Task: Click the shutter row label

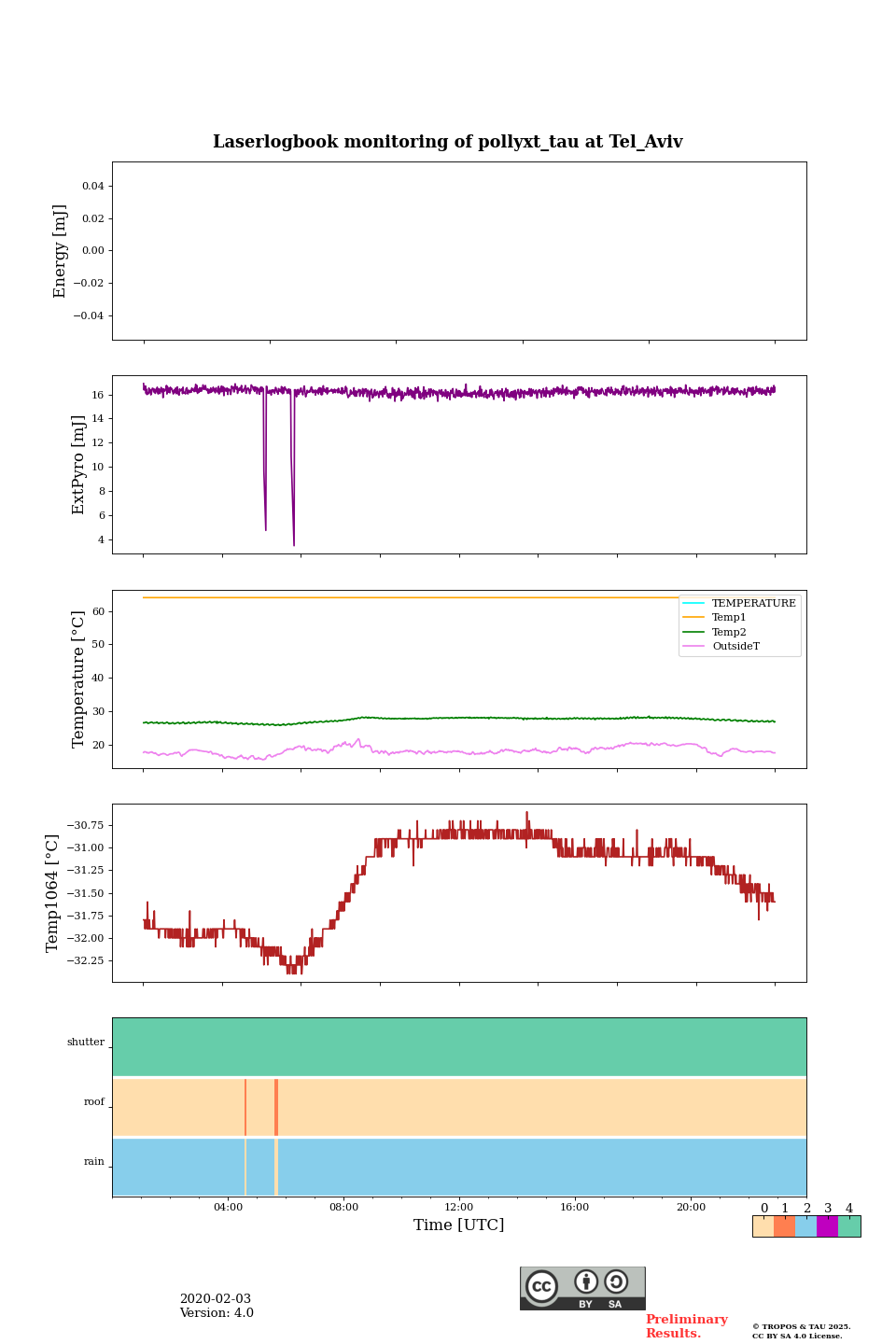Action: tap(86, 1043)
